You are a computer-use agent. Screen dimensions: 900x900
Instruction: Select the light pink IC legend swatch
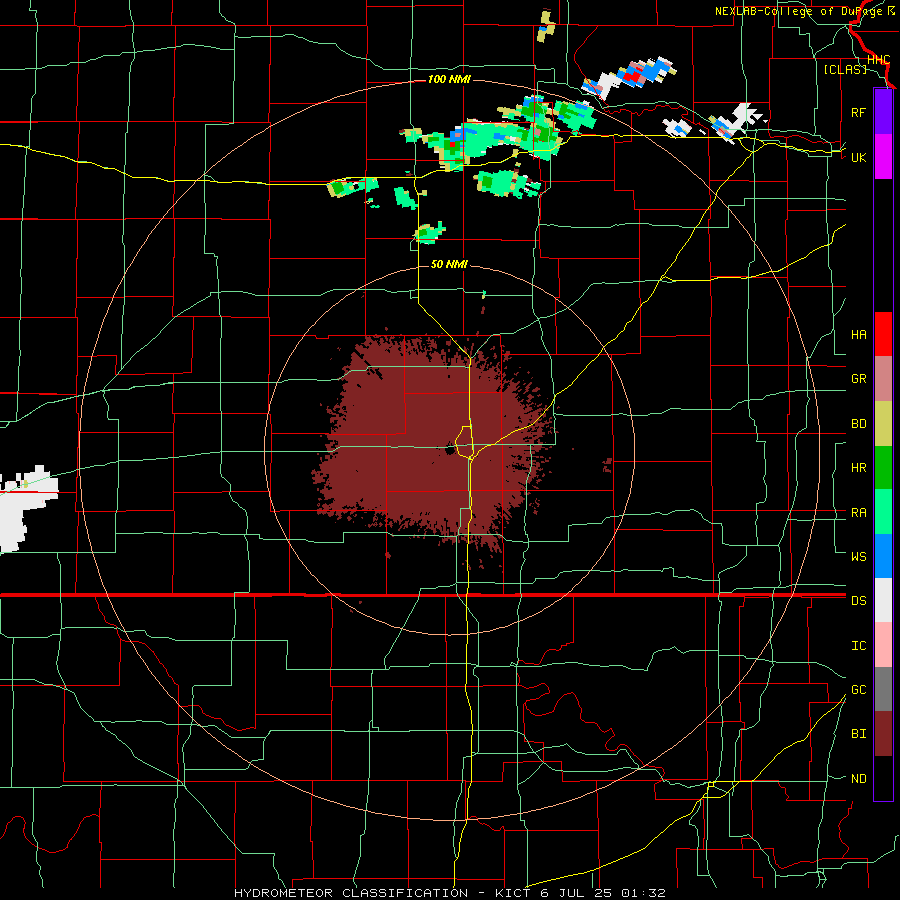883,645
